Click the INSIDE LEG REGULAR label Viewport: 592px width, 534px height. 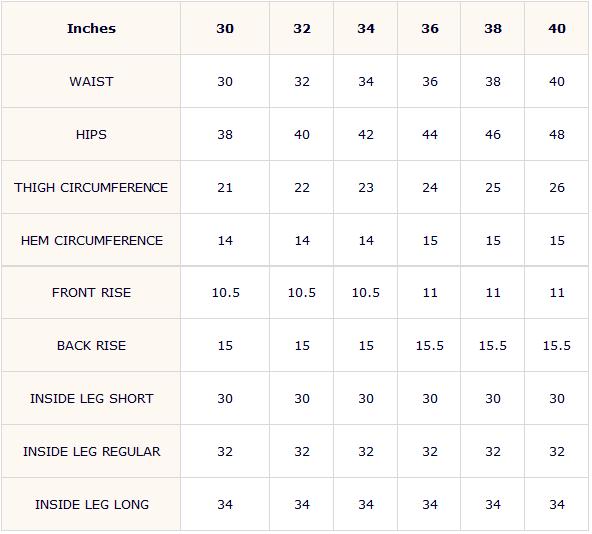(x=92, y=451)
